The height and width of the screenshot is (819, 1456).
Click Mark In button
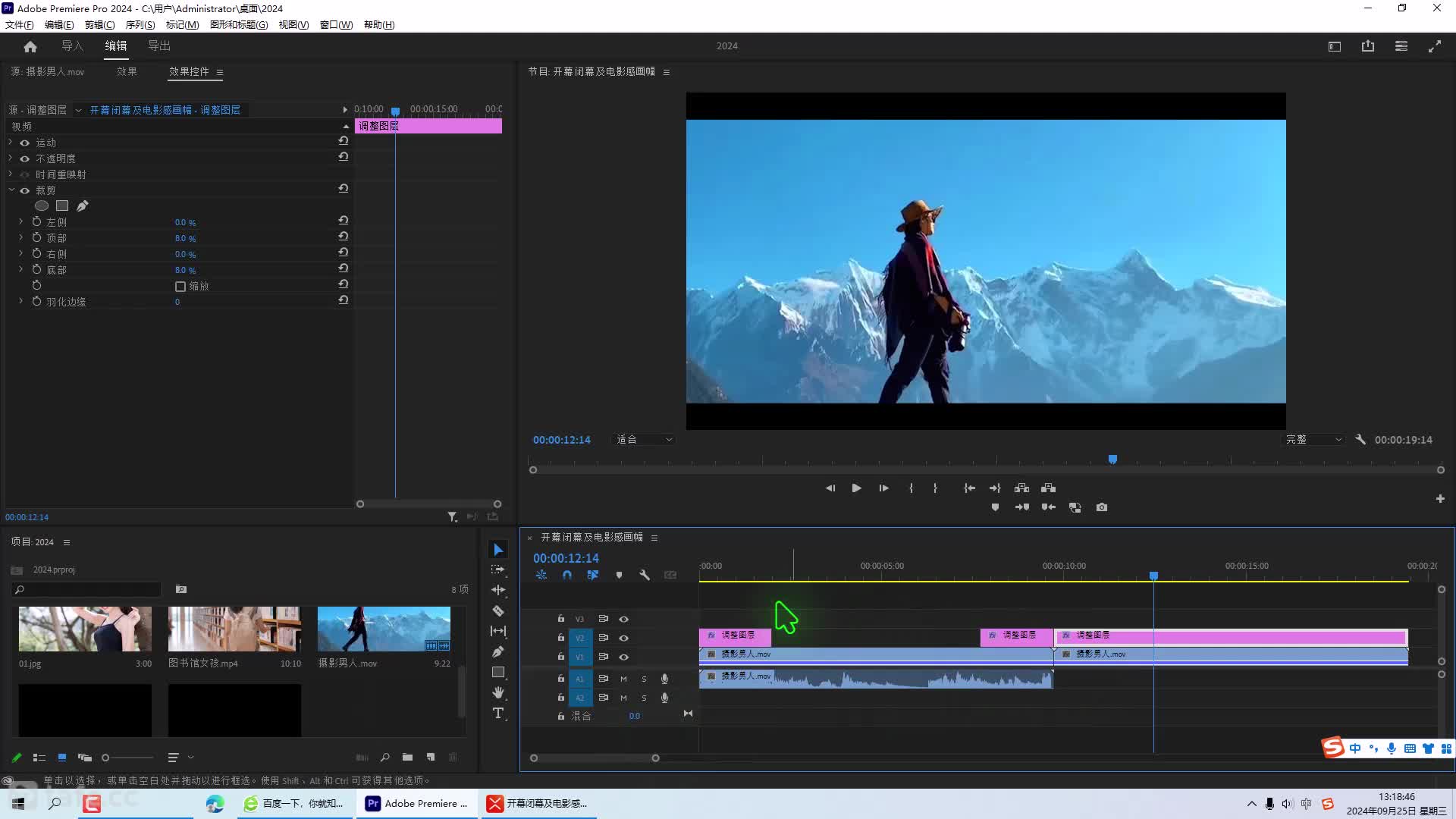tap(911, 488)
